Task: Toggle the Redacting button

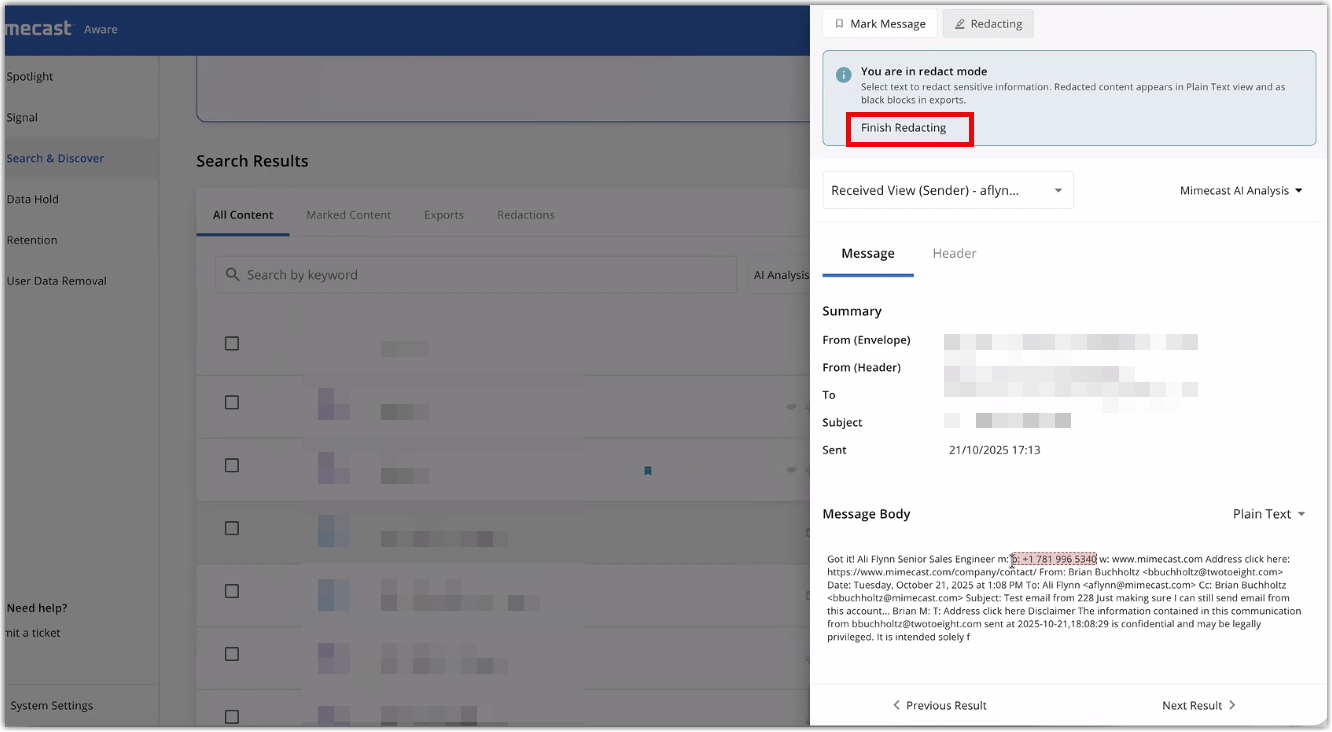Action: click(x=988, y=24)
